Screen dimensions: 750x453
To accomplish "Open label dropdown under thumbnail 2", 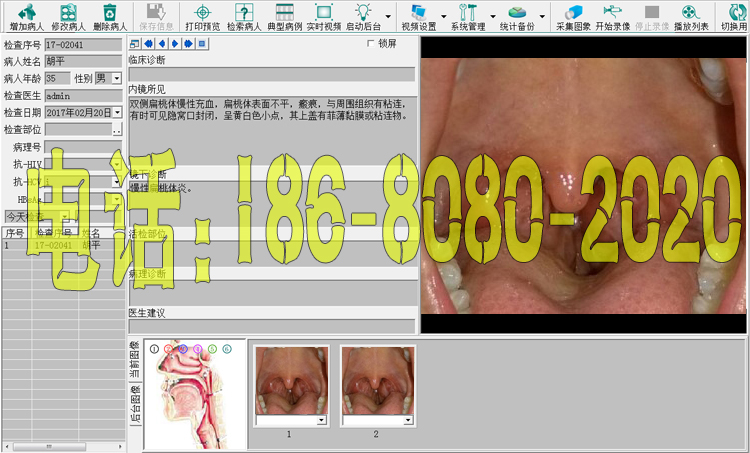I will point(408,420).
